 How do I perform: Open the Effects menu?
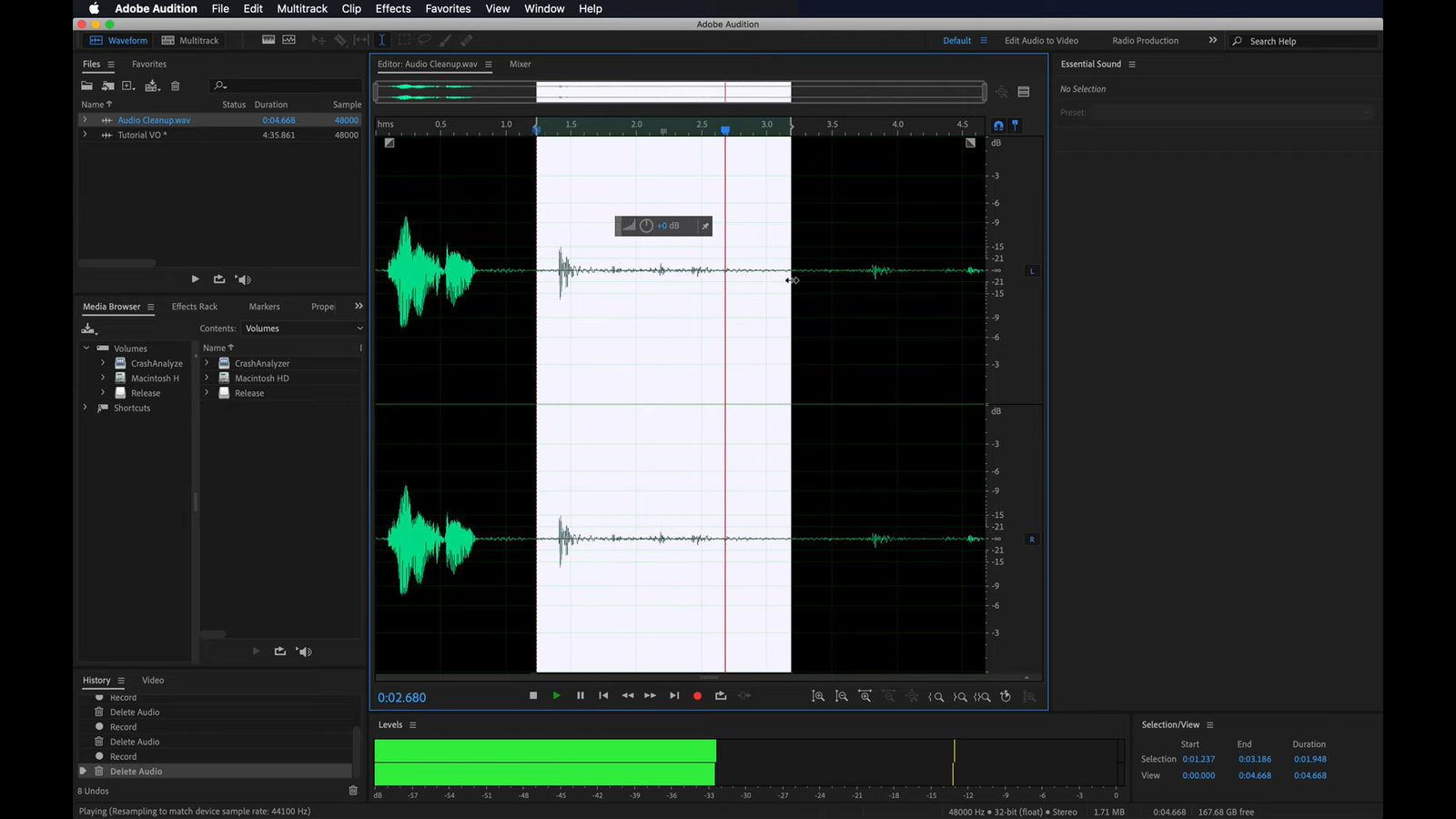click(x=393, y=8)
